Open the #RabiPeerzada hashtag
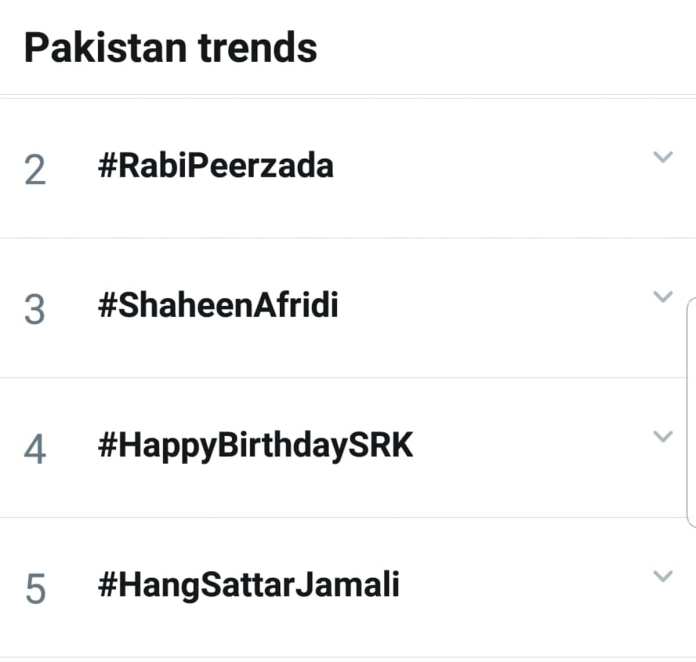The height and width of the screenshot is (662, 696). pos(215,166)
